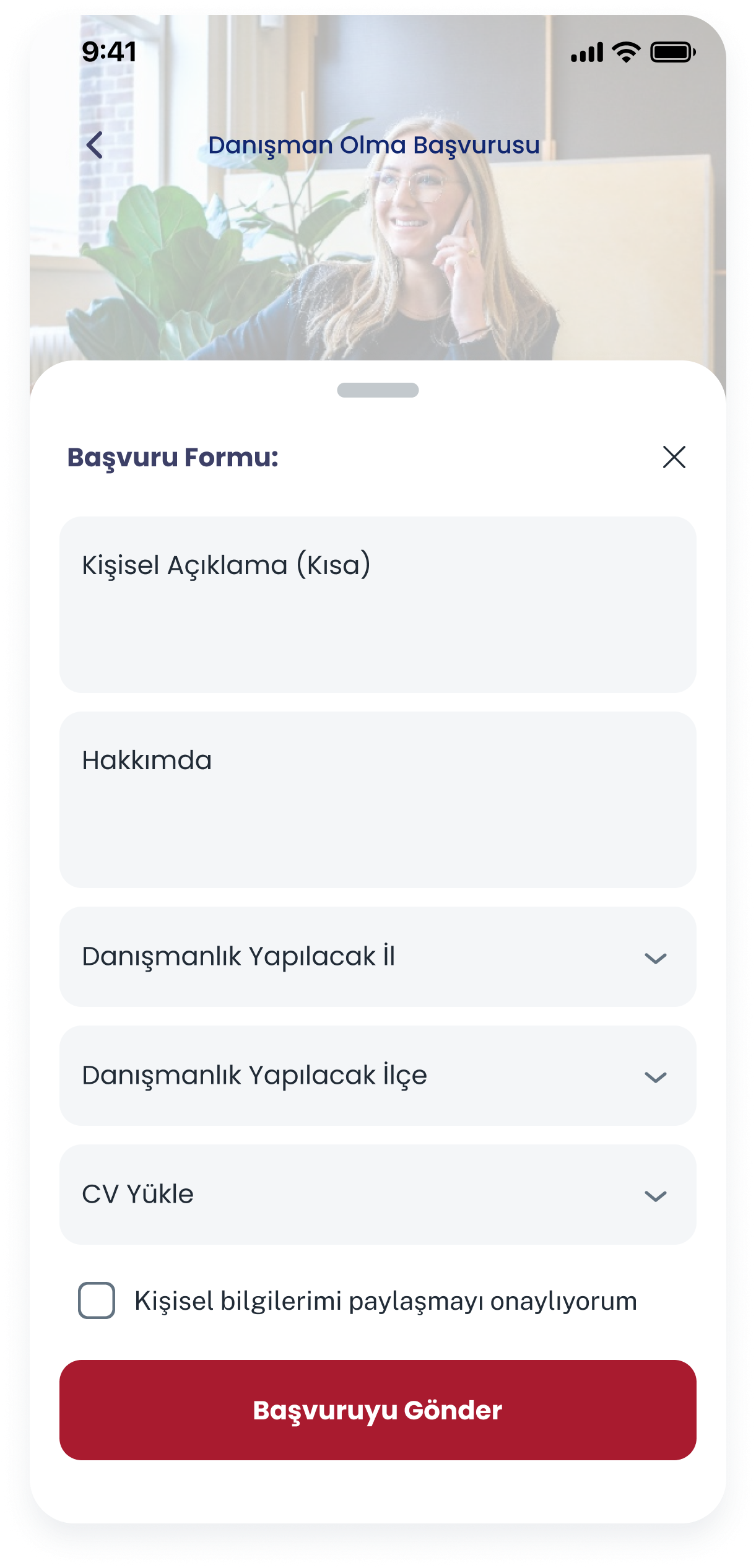
Task: Check the personal information consent checkbox
Action: pyautogui.click(x=97, y=1300)
